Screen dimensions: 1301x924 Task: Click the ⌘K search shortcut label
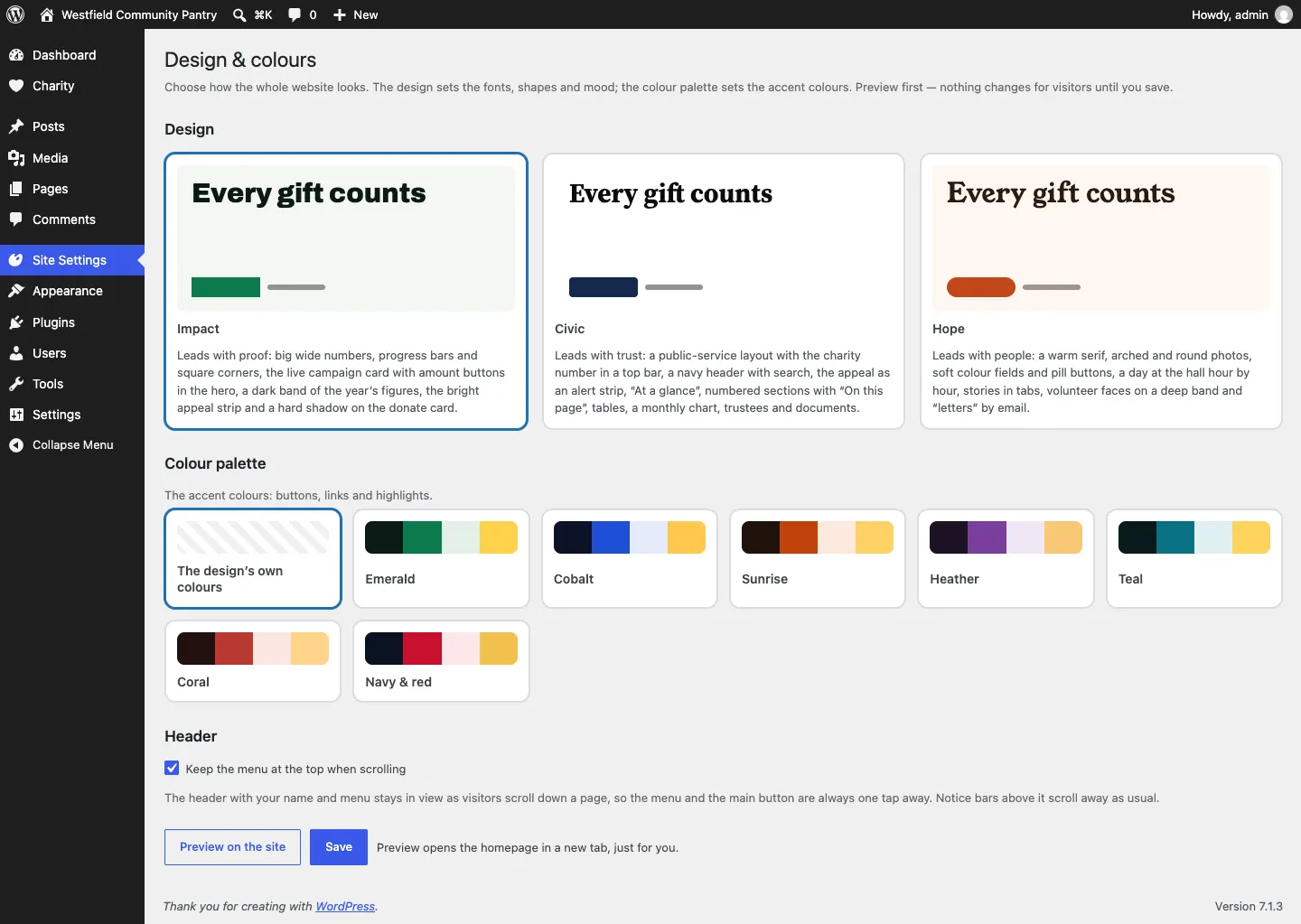pyautogui.click(x=263, y=14)
